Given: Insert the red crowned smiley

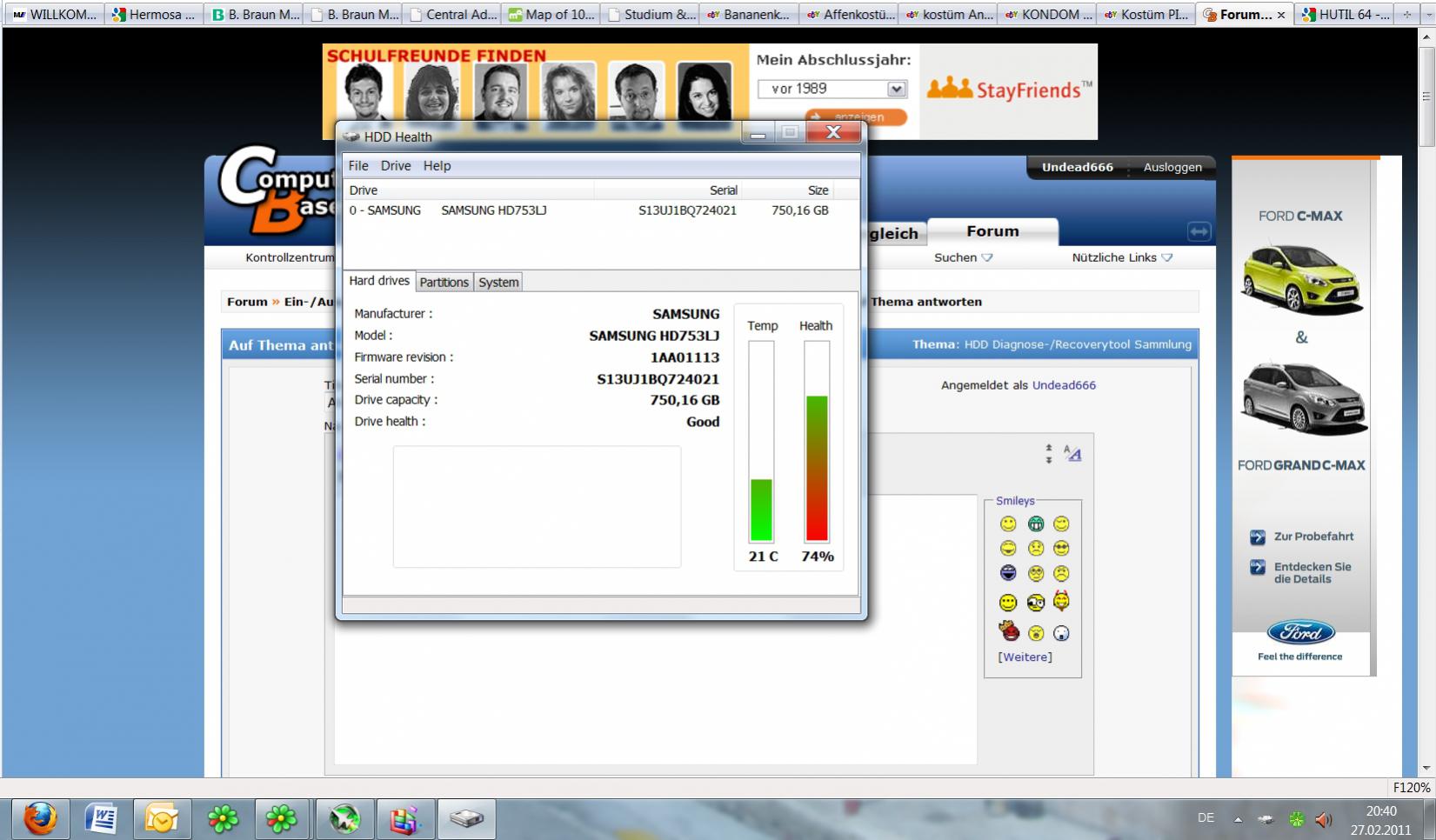Looking at the screenshot, I should point(1009,631).
